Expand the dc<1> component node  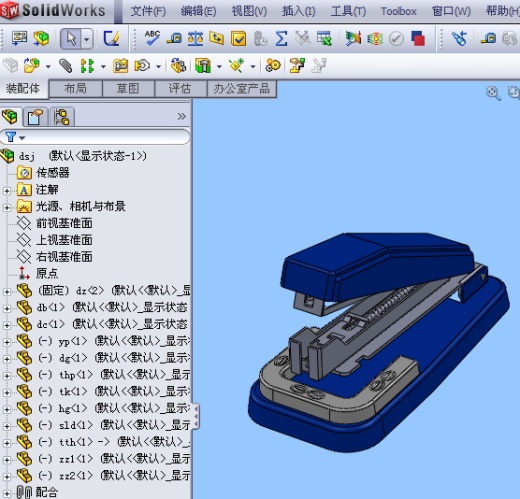coord(7,325)
